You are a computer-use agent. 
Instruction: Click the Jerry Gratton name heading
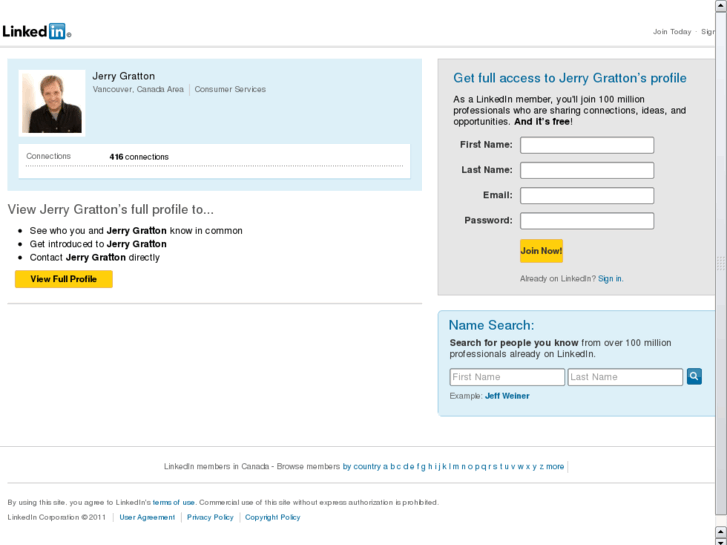coord(123,76)
